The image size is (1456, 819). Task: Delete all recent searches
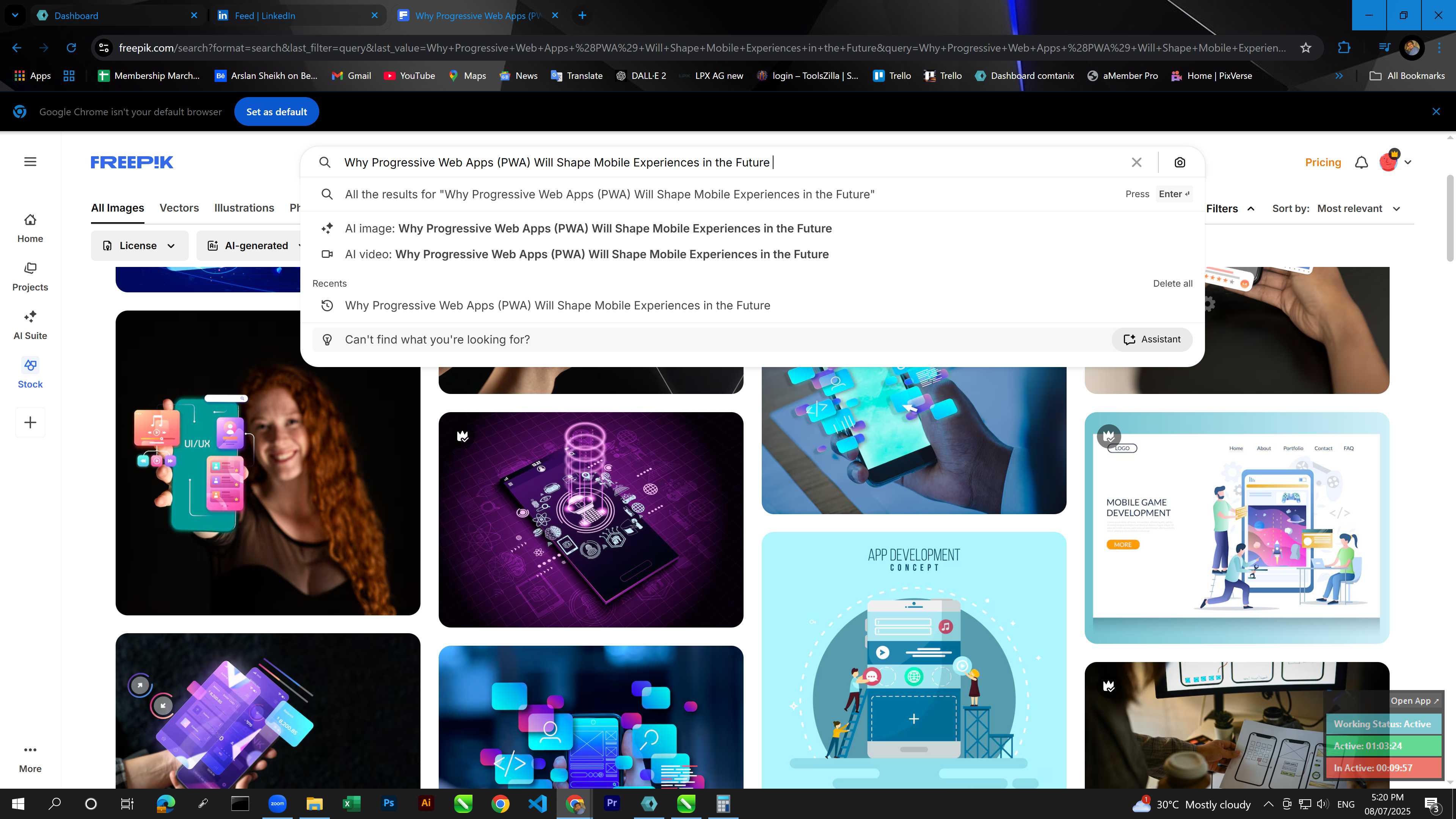pyautogui.click(x=1172, y=283)
